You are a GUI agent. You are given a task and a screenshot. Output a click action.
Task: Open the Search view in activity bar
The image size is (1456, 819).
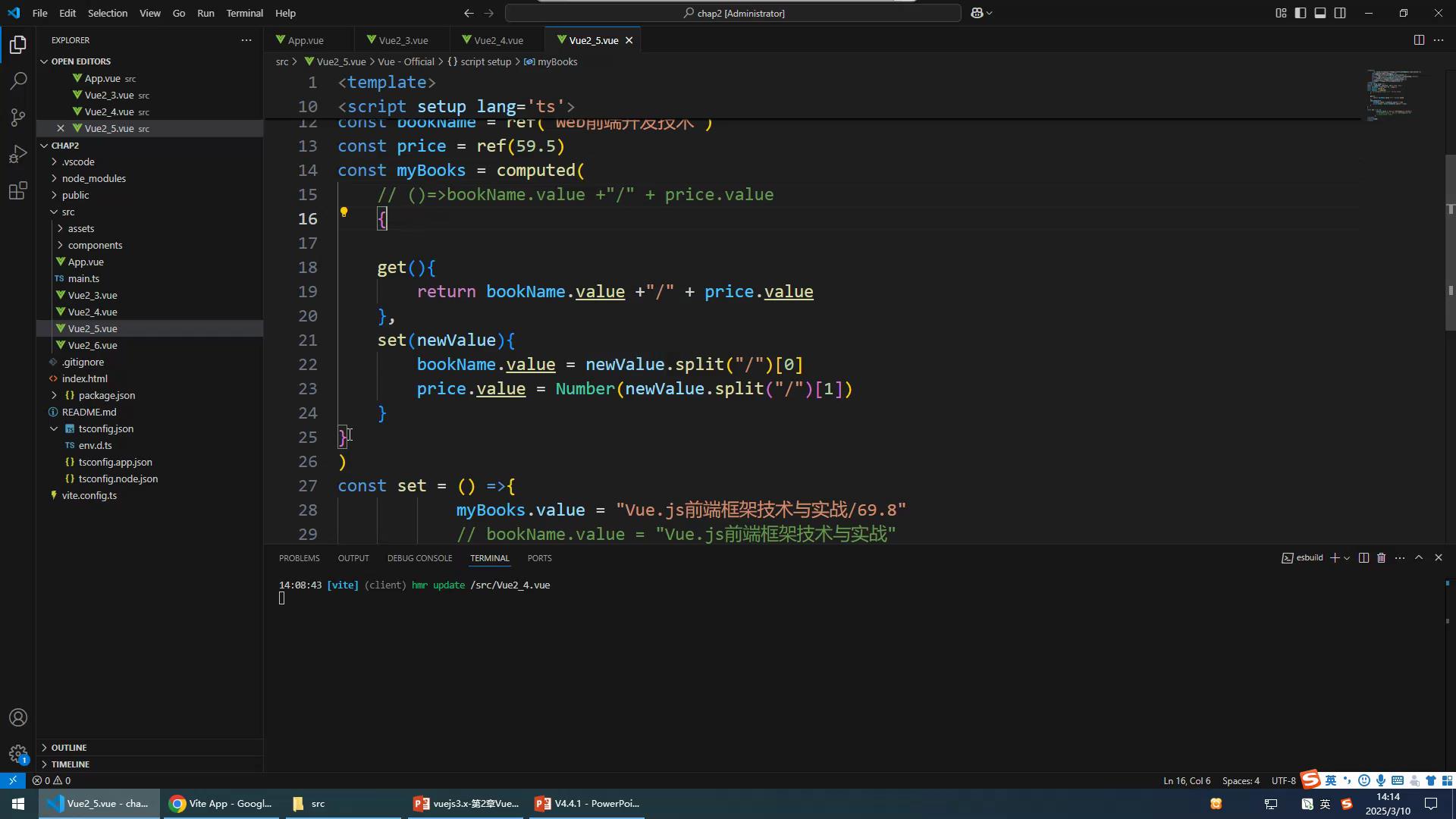18,81
